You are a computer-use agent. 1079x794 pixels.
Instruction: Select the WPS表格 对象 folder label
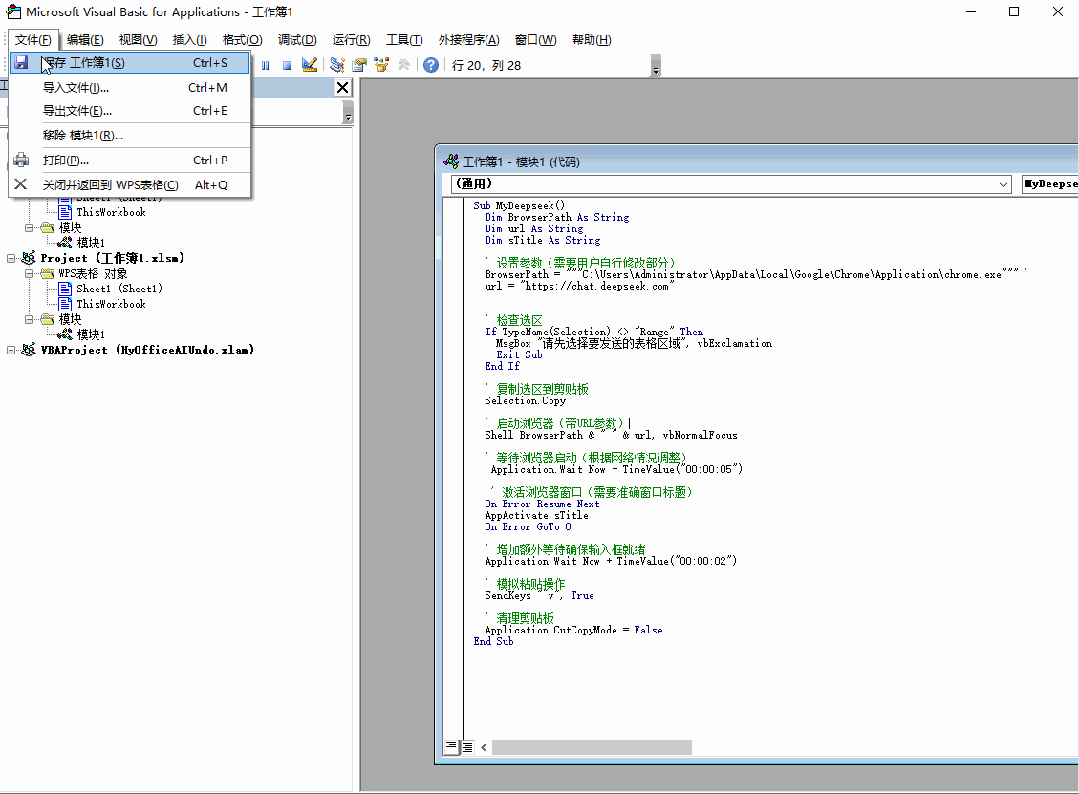[x=93, y=273]
